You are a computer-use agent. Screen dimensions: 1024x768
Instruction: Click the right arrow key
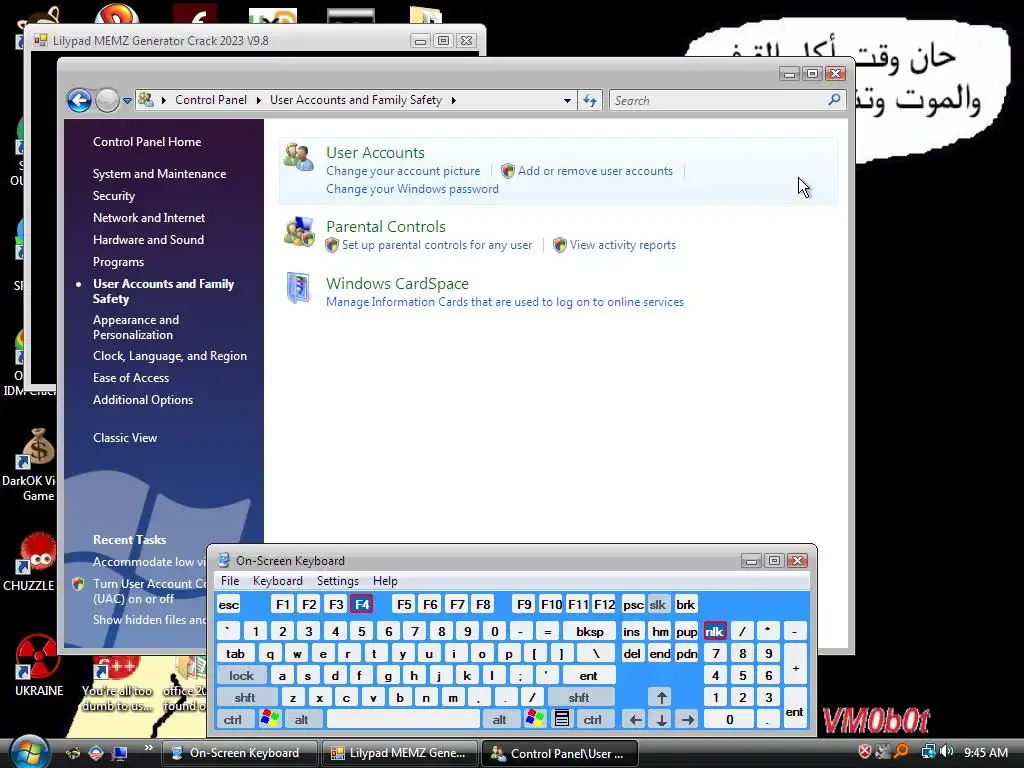pos(688,720)
